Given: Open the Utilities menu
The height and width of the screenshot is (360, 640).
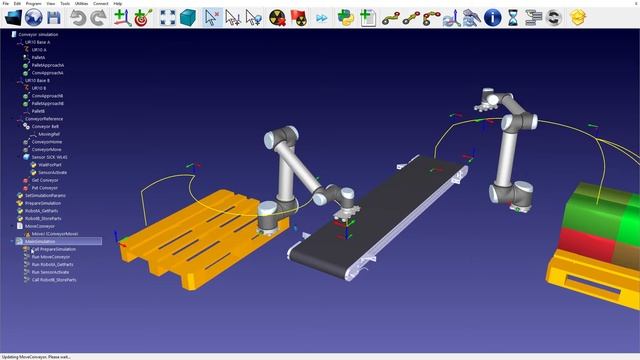Looking at the screenshot, I should pyautogui.click(x=81, y=3).
